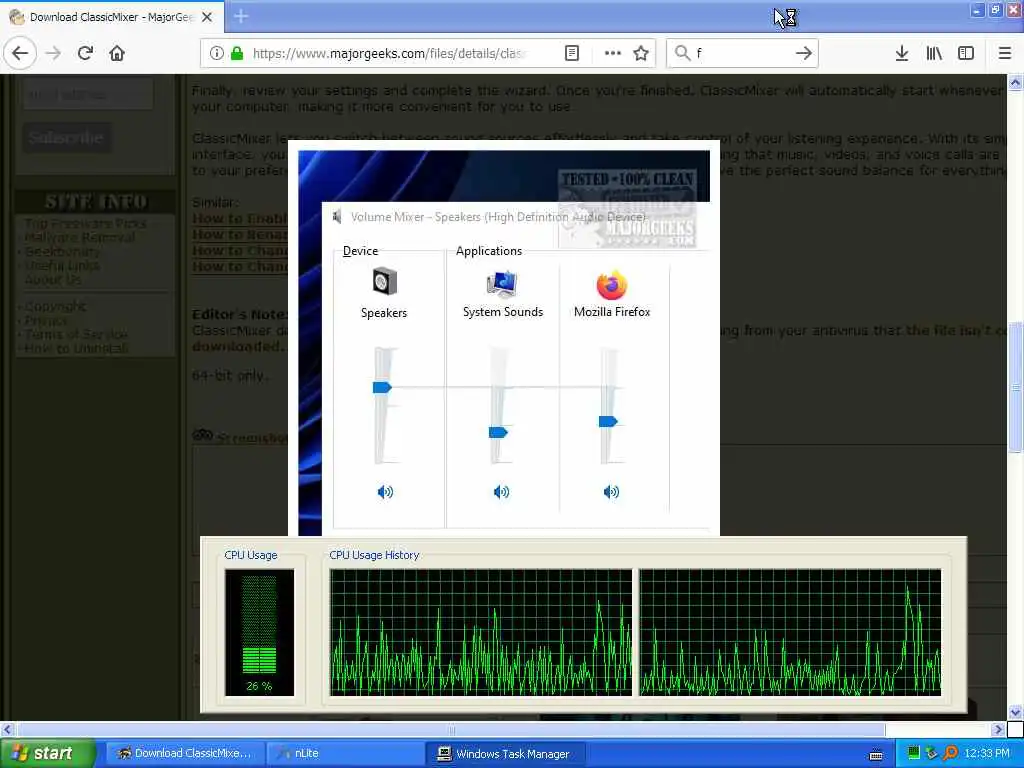Click the Mozilla Firefox volume slider handle
This screenshot has height=768, width=1024.
point(608,421)
